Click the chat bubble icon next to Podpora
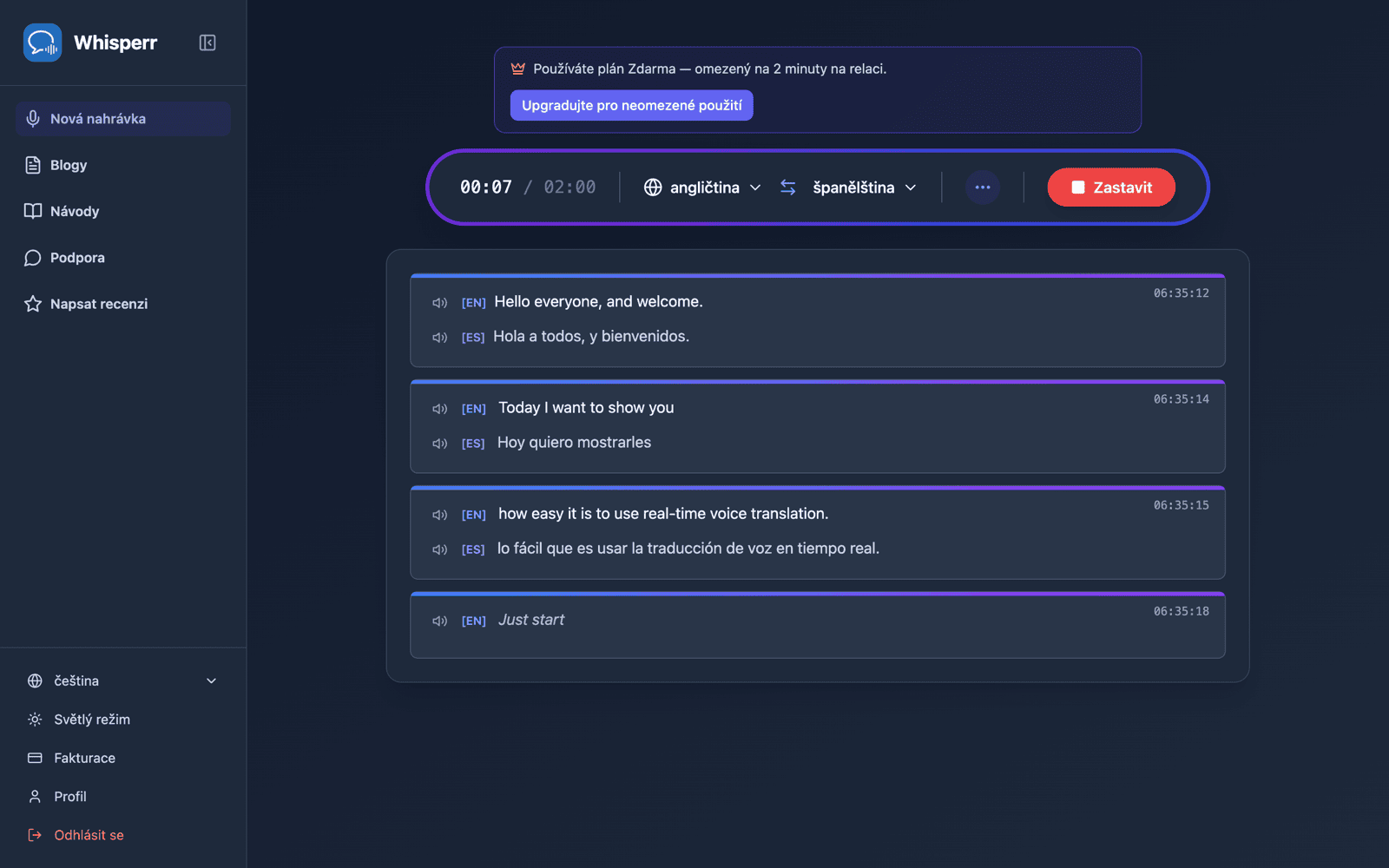Image resolution: width=1389 pixels, height=868 pixels. 33,258
